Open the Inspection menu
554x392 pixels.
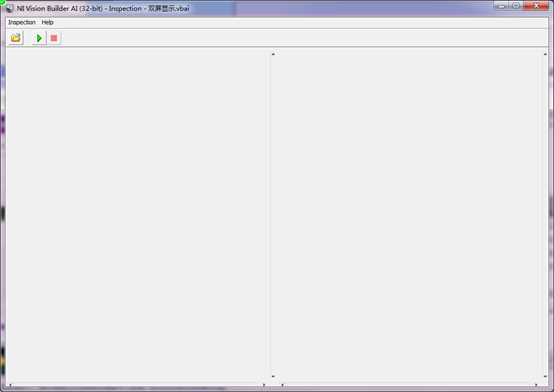[22, 22]
